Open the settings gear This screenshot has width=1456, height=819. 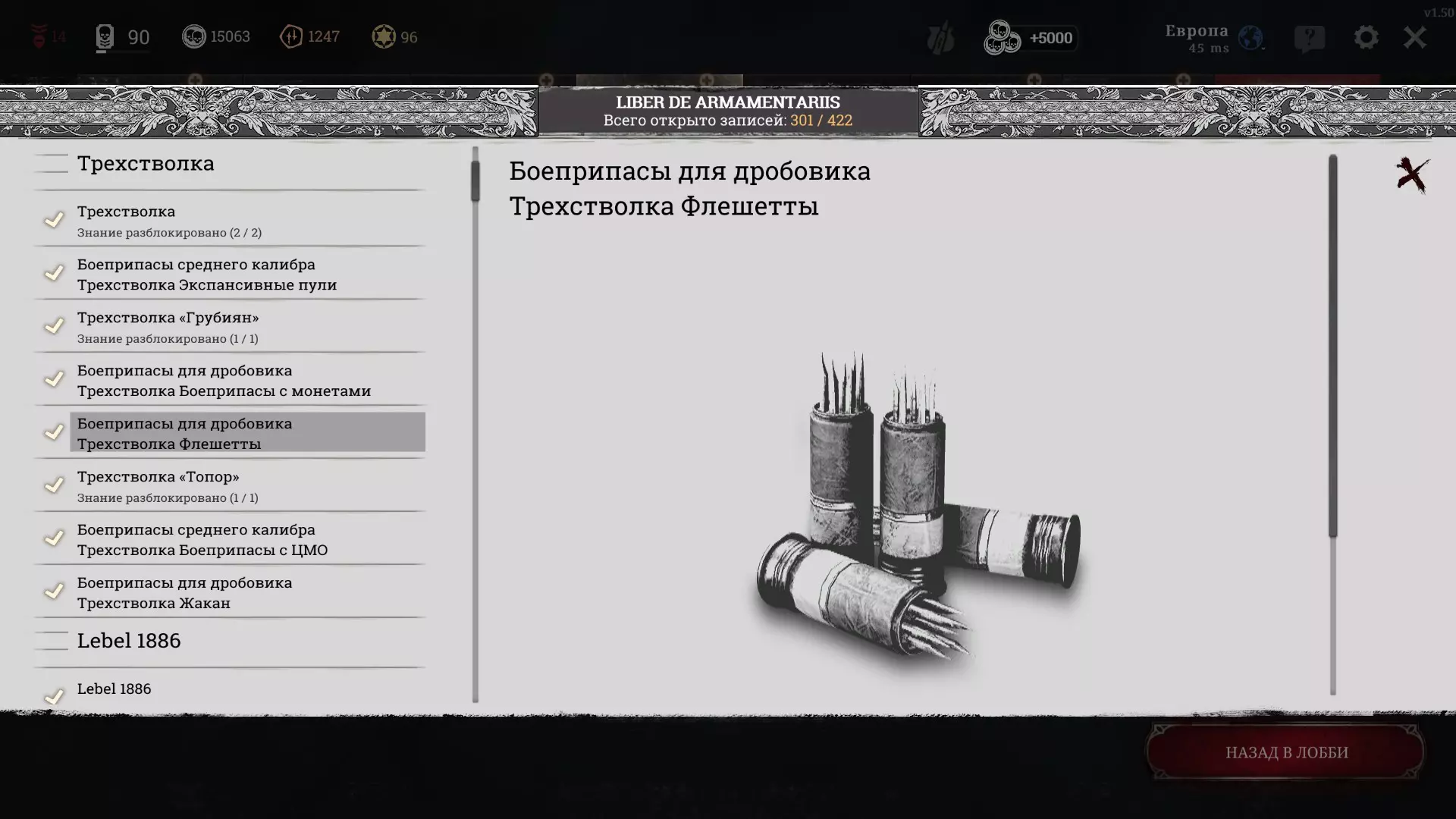pyautogui.click(x=1366, y=37)
